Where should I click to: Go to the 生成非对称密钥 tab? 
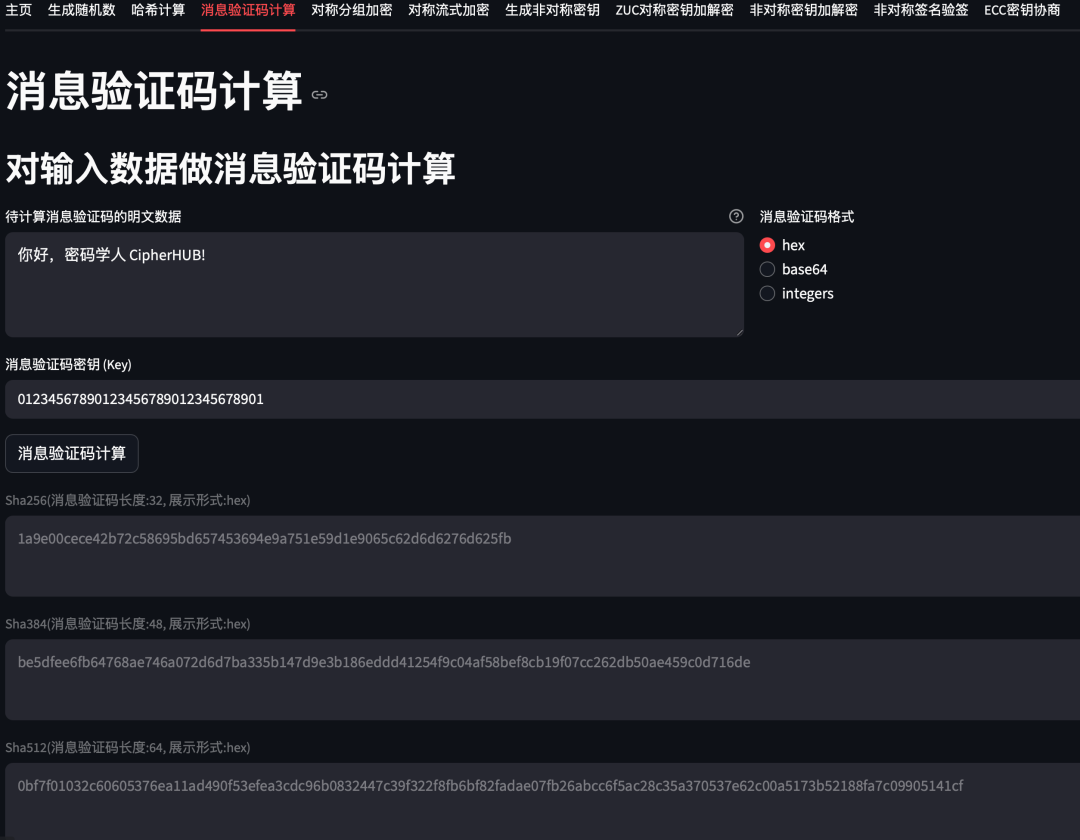coord(552,10)
